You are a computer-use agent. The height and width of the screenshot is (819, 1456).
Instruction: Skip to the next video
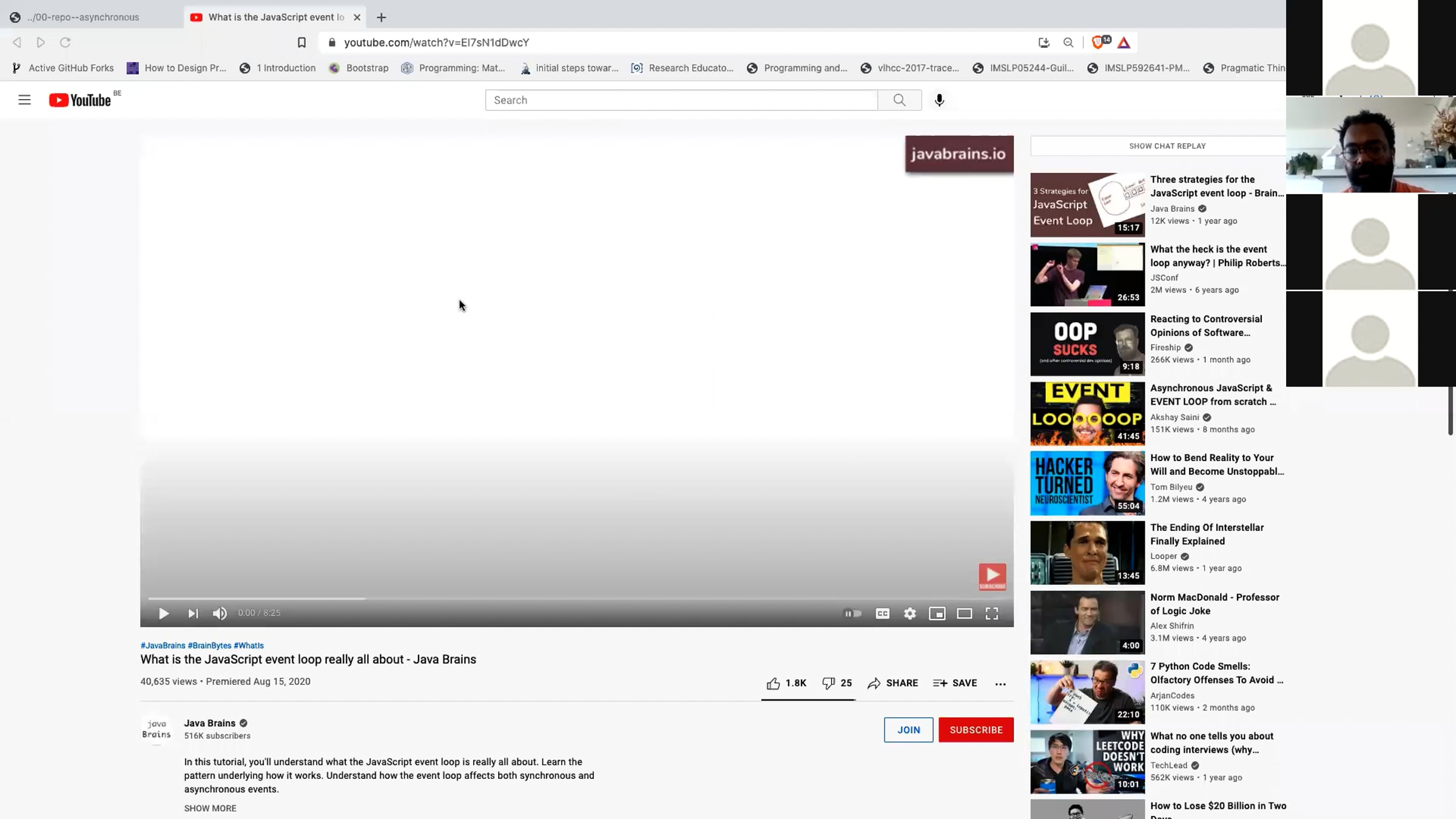[x=193, y=613]
